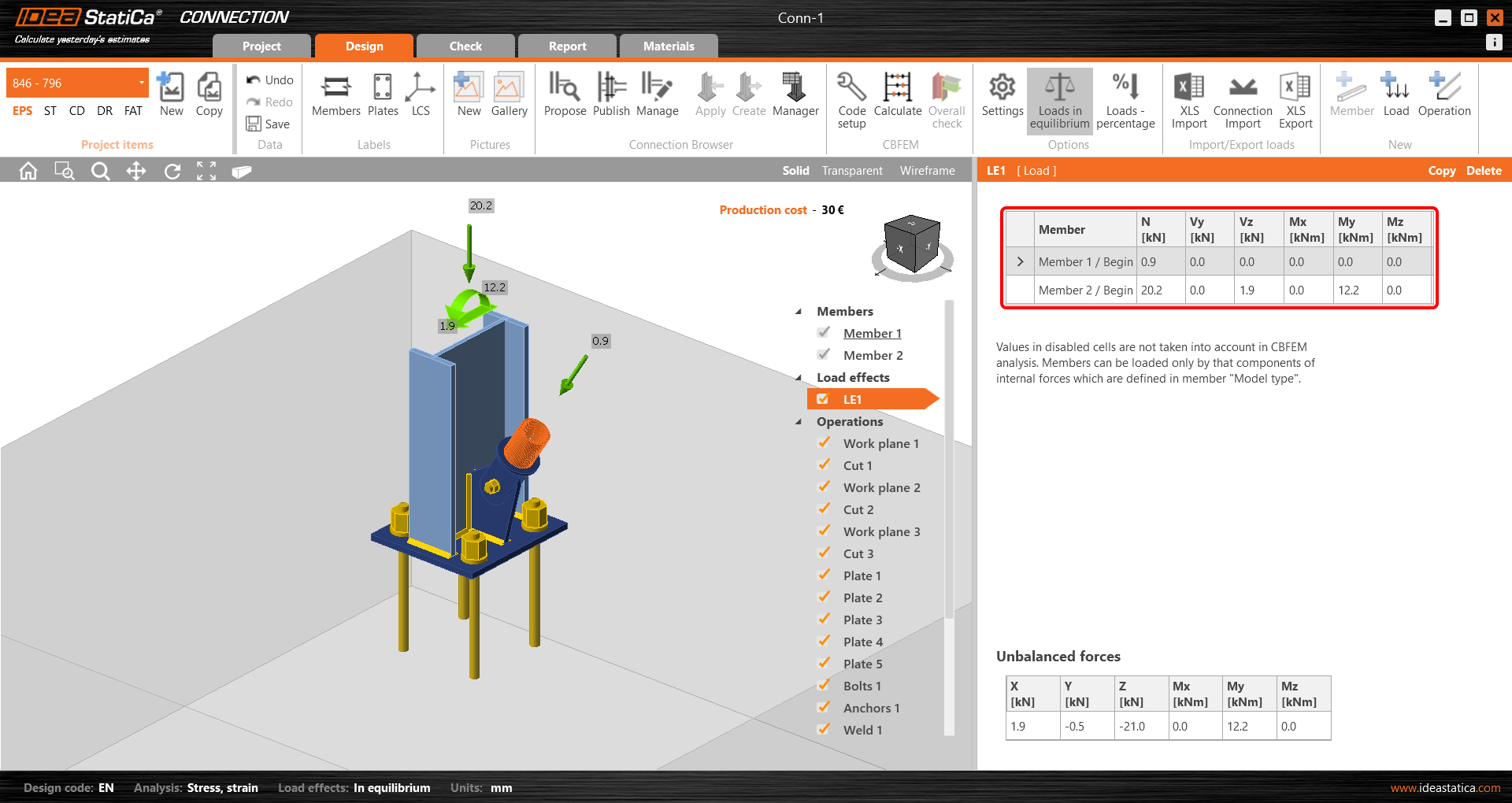The height and width of the screenshot is (803, 1512).
Task: Open the Code setup wrench tool
Action: tap(851, 88)
